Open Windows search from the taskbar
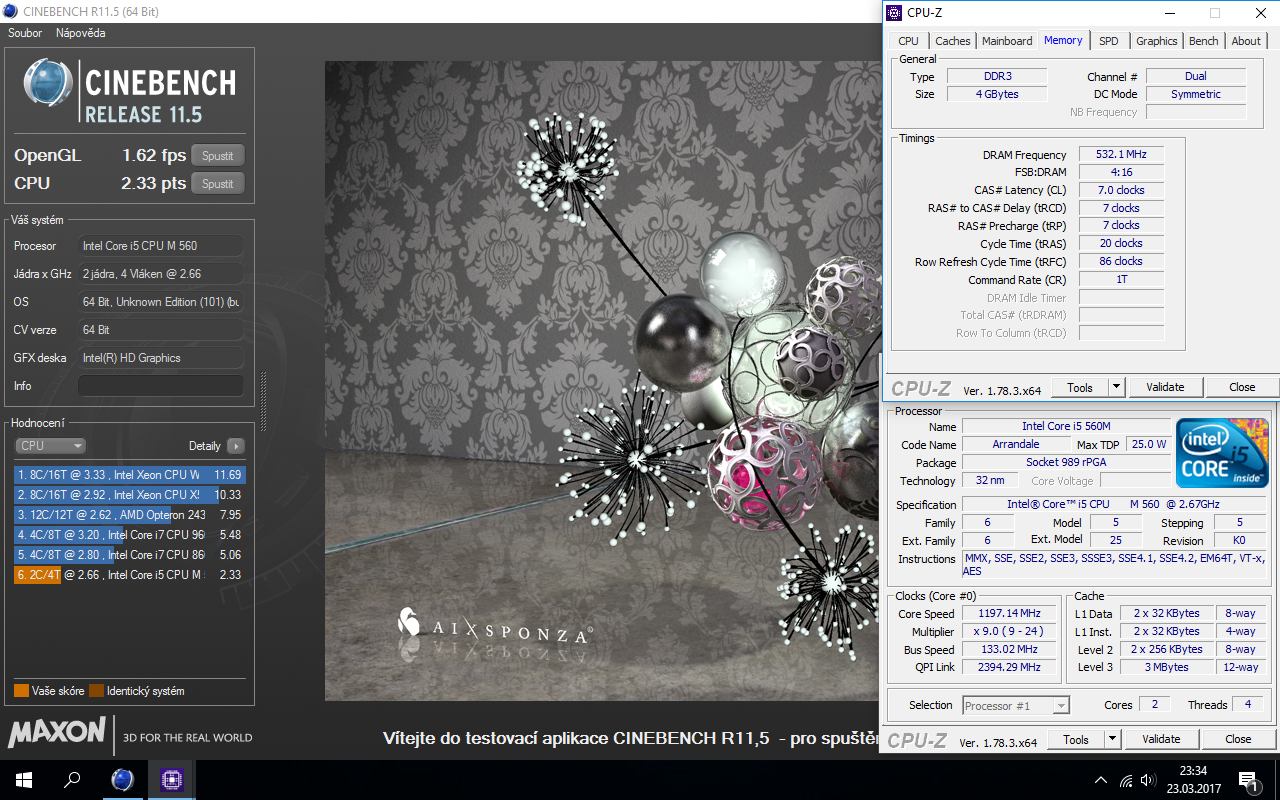The height and width of the screenshot is (800, 1280). click(x=72, y=780)
